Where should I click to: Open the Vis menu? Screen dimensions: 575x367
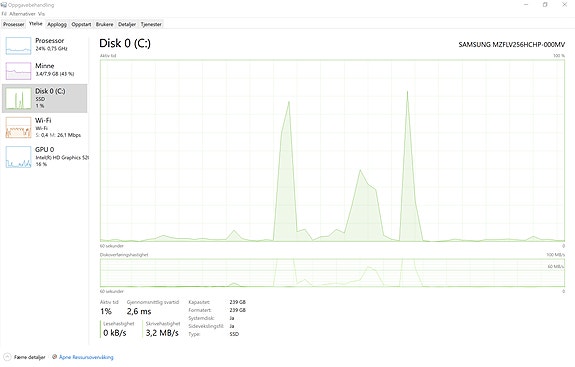pos(41,14)
